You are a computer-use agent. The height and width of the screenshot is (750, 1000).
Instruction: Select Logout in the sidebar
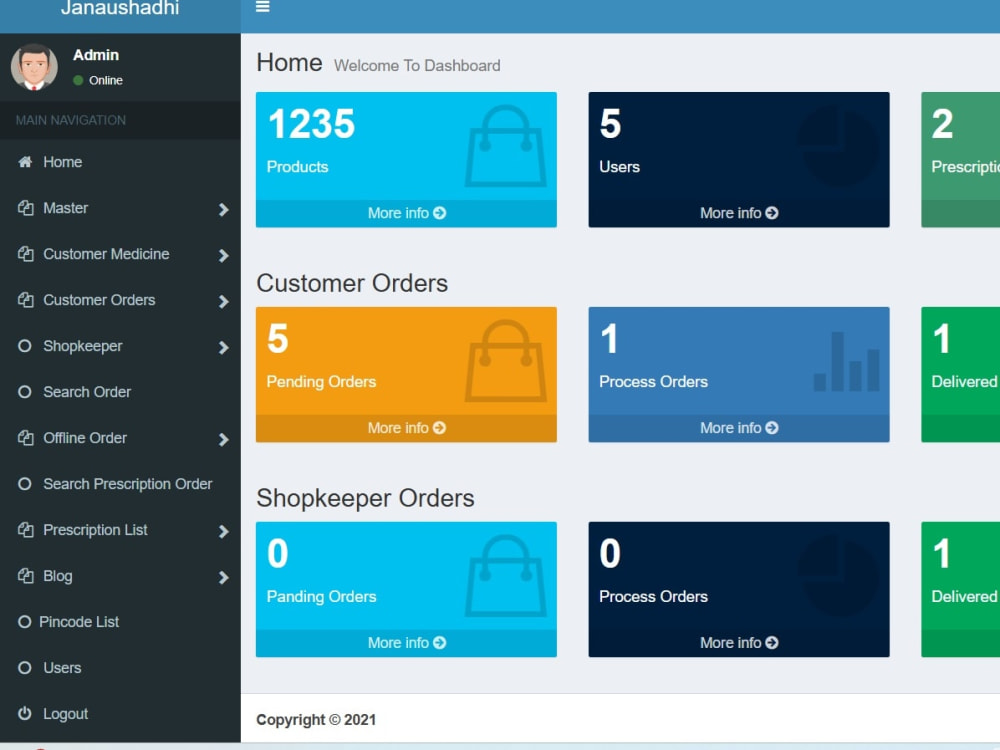tap(120, 714)
